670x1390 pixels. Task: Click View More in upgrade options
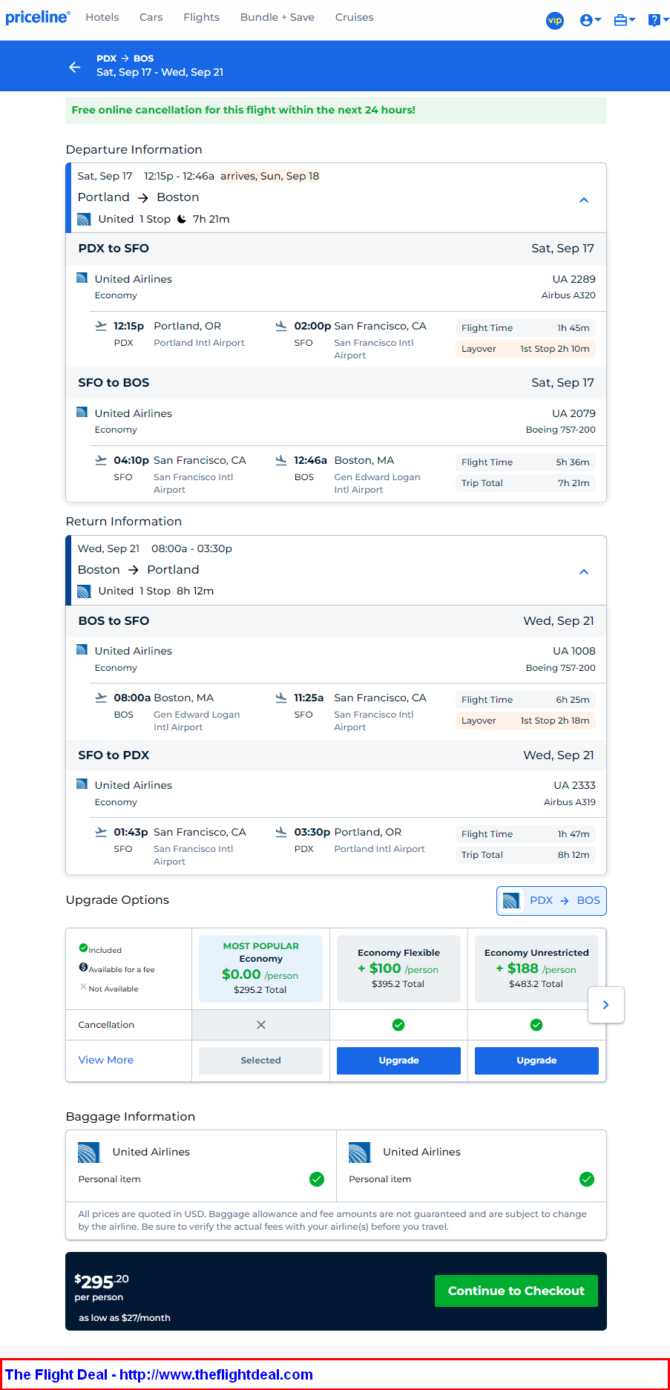[106, 1060]
